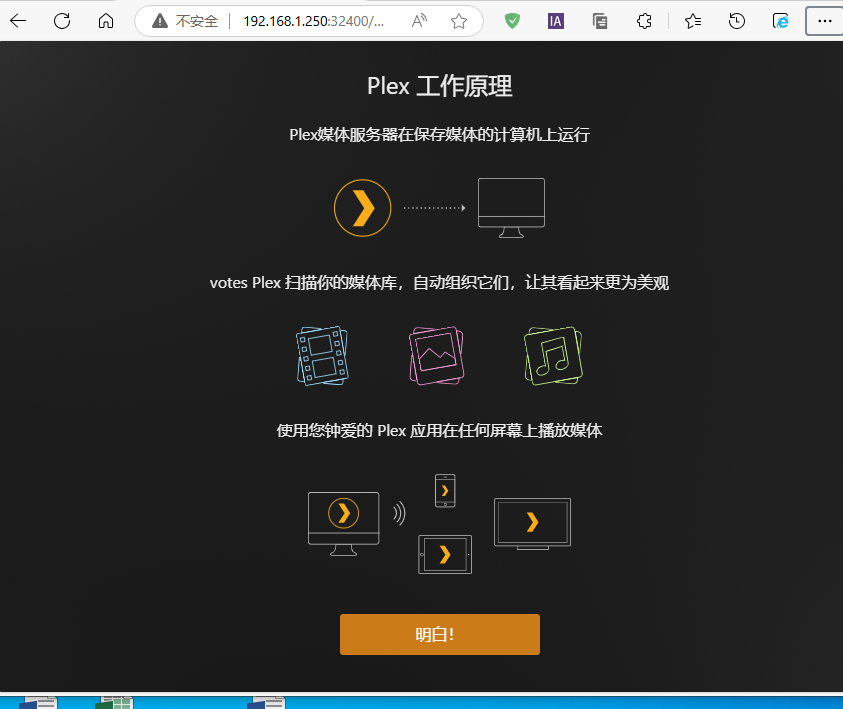Click the phone device icon
The image size is (843, 709).
coord(445,490)
